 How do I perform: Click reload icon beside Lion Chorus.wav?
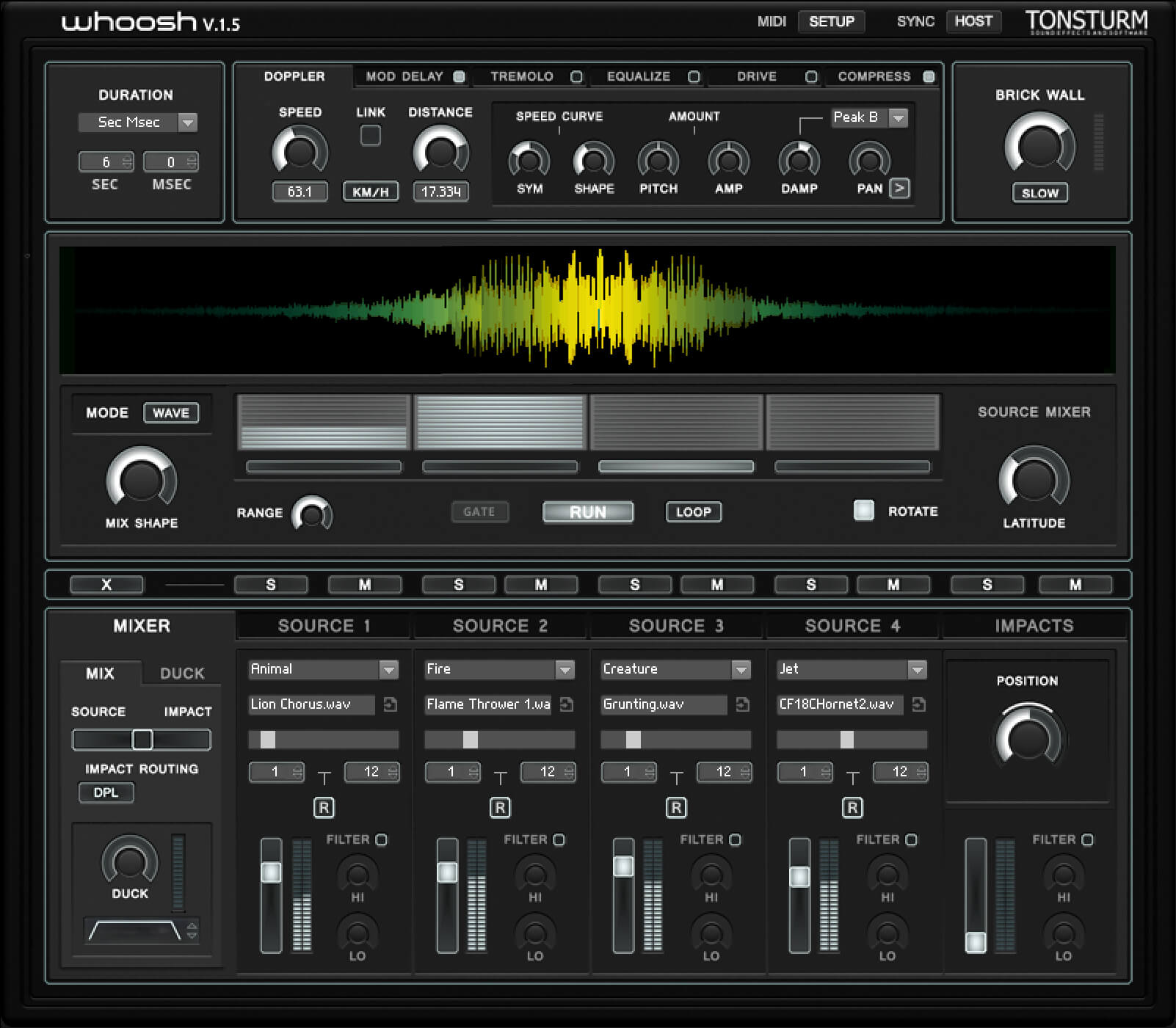click(391, 704)
